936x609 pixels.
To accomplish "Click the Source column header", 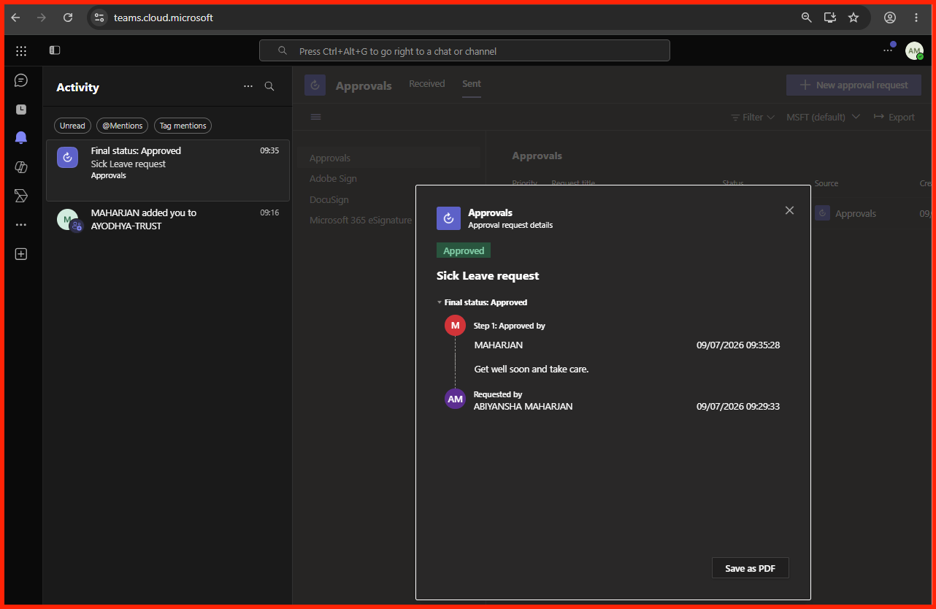I will pyautogui.click(x=826, y=183).
